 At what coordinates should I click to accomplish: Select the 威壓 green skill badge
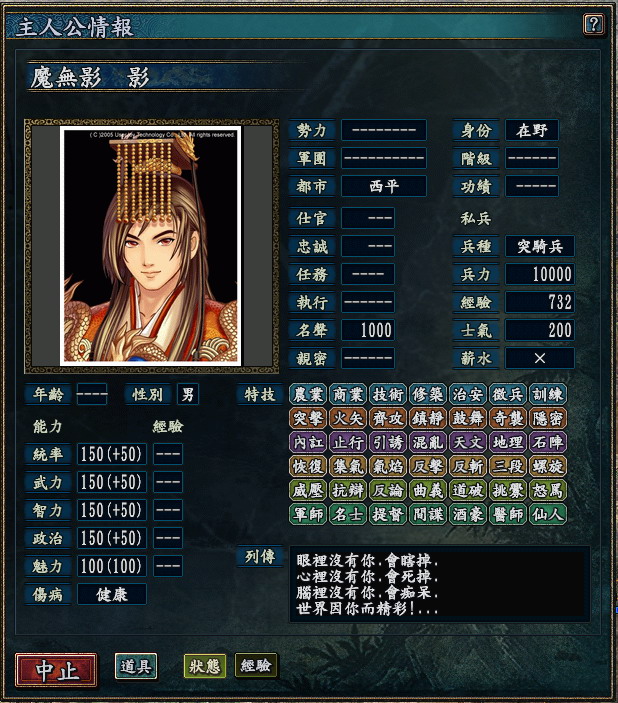(x=308, y=490)
